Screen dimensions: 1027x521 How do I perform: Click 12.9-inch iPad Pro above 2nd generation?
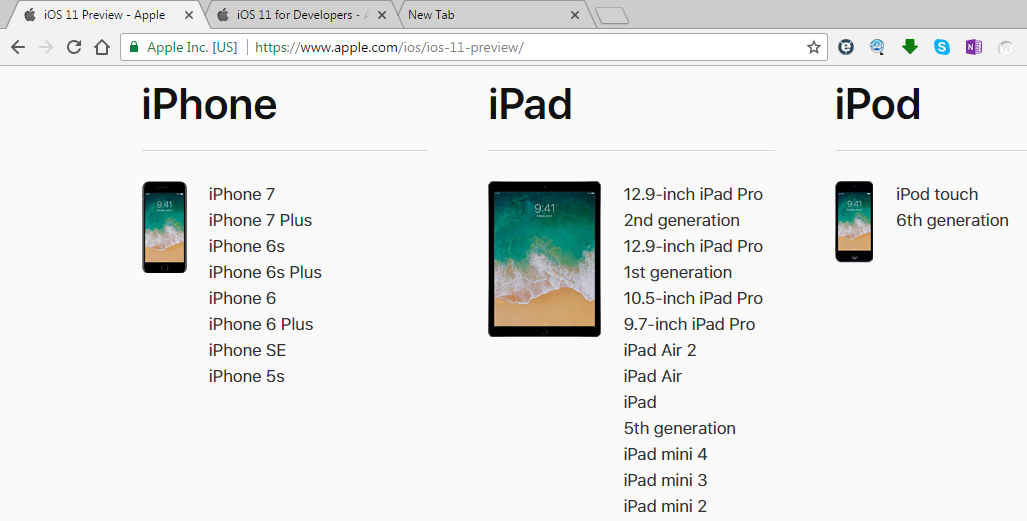pyautogui.click(x=693, y=195)
